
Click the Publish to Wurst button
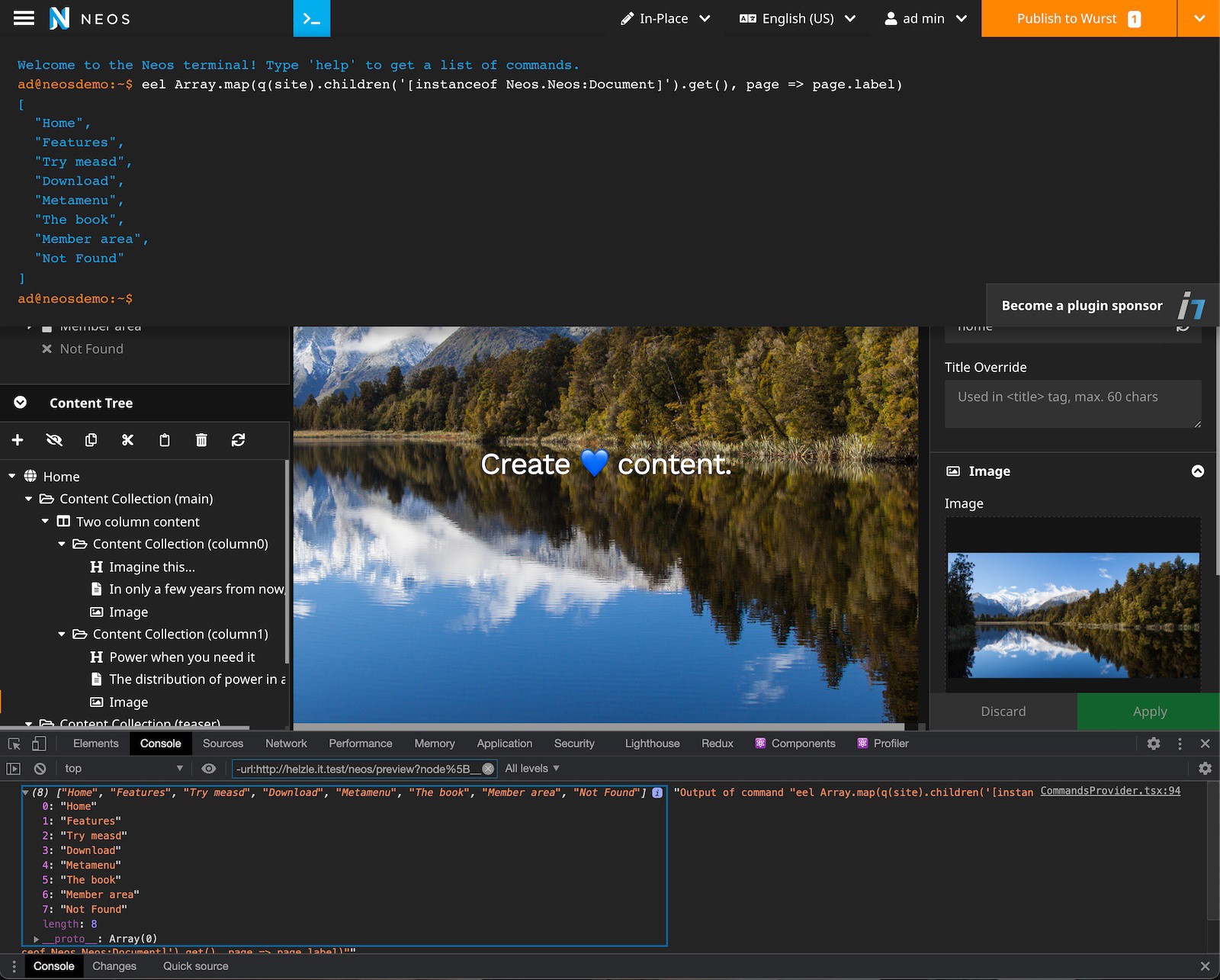click(1077, 18)
